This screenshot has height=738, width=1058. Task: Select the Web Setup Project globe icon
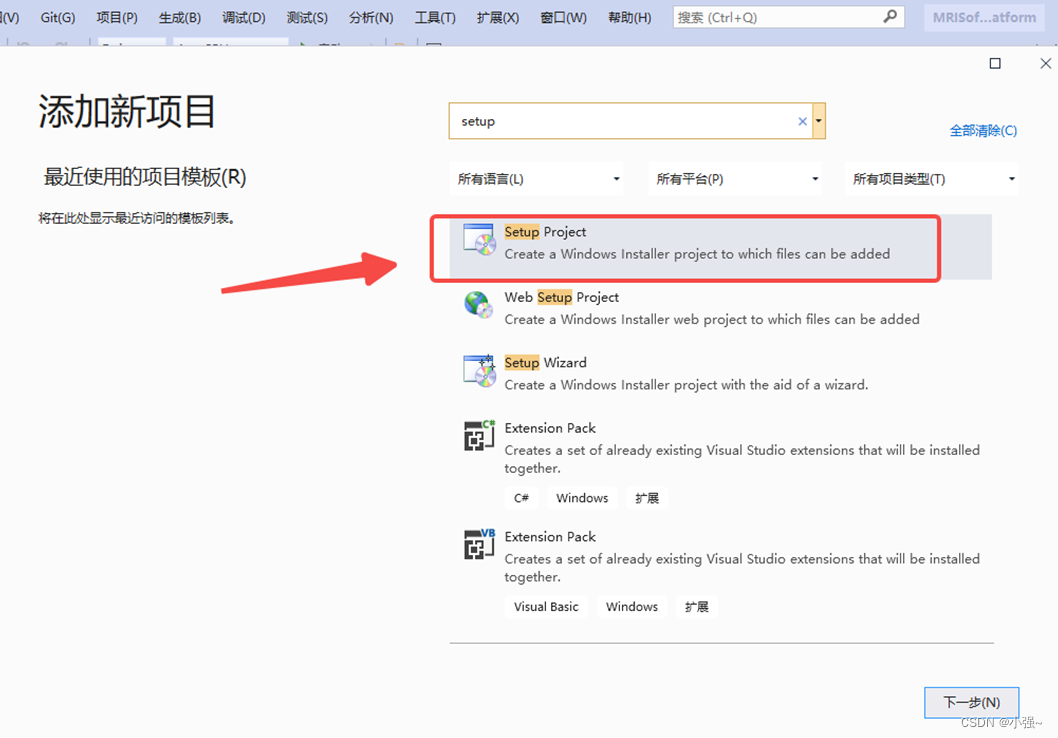click(479, 305)
